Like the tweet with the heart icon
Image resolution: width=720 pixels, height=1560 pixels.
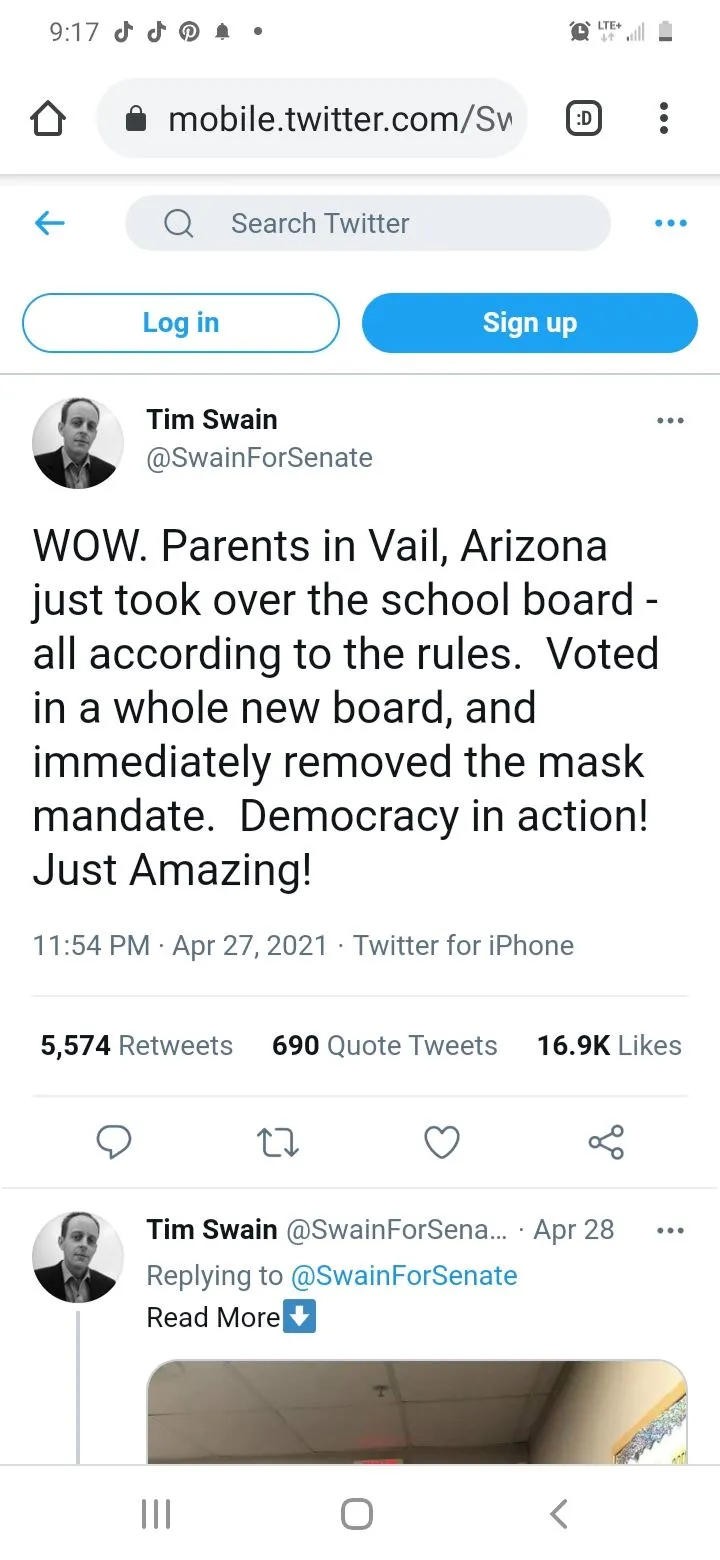tap(442, 1141)
